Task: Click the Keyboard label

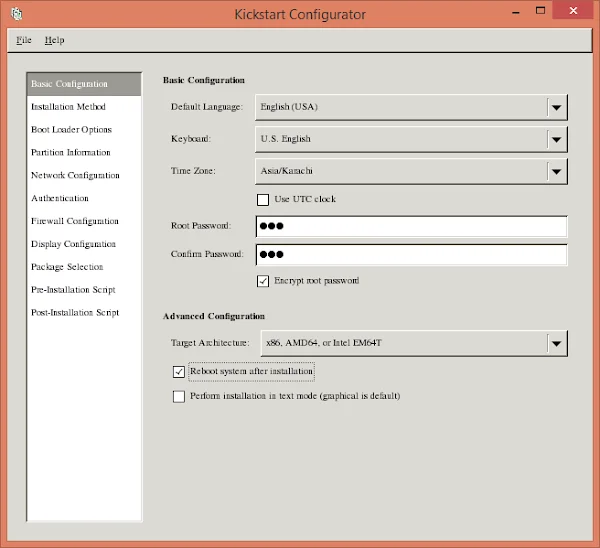Action: point(191,139)
